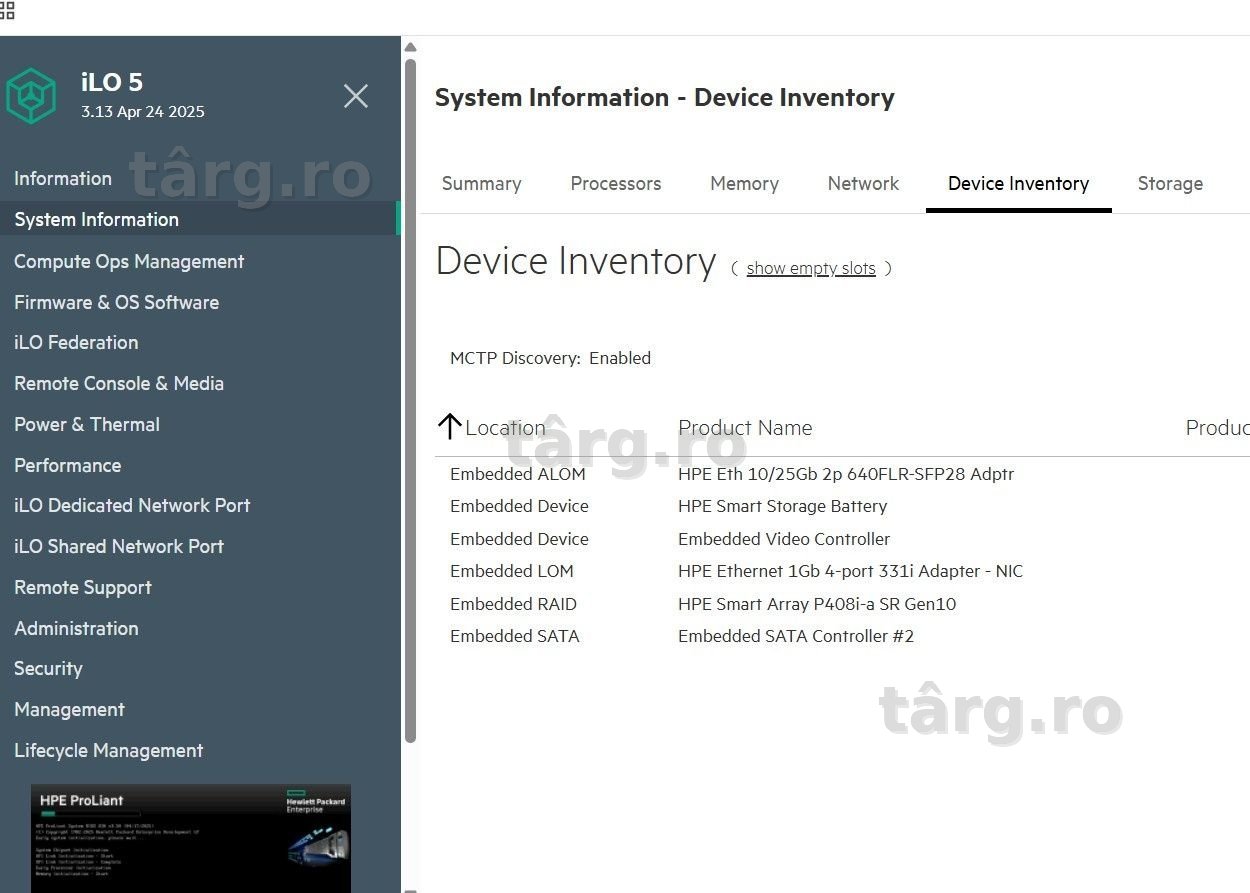The image size is (1250, 893).
Task: Click the MCTP Discovery Enabled status text
Action: point(550,358)
